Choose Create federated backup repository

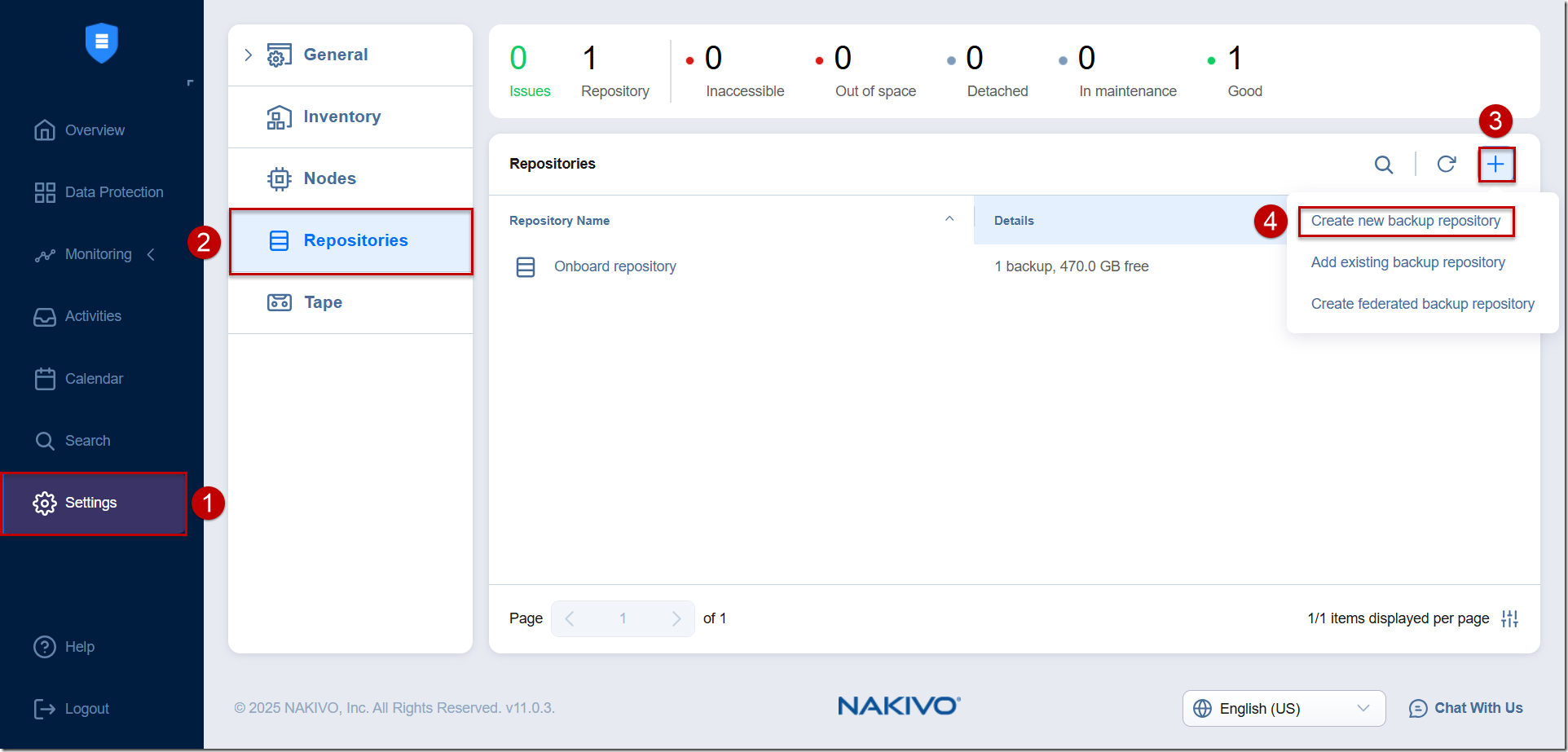[x=1423, y=304]
